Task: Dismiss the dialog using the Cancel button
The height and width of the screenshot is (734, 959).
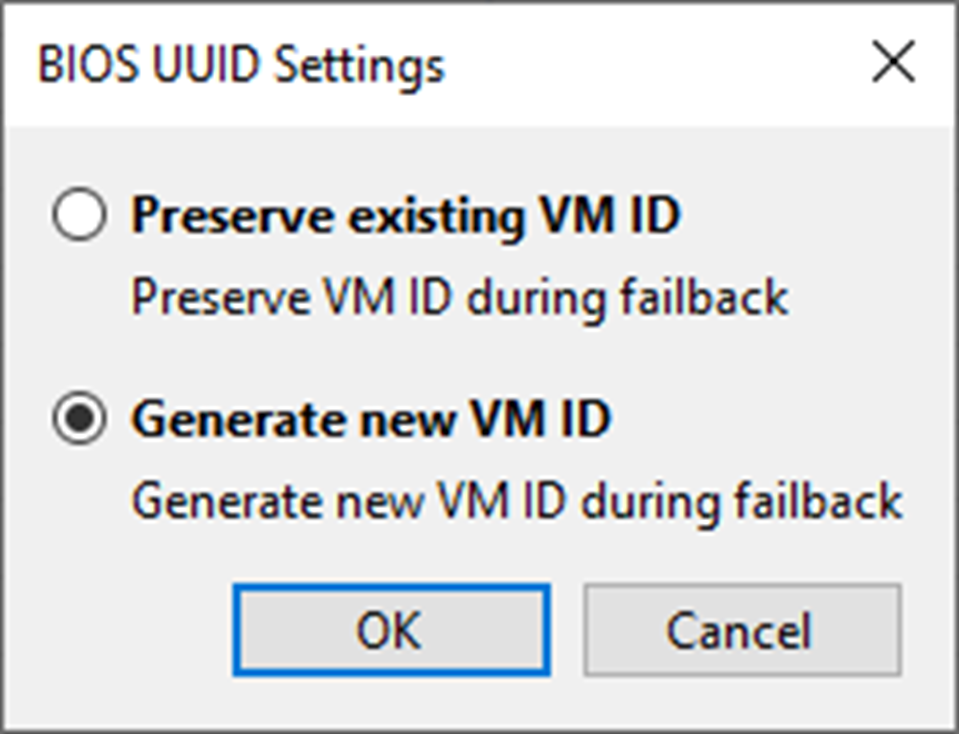Action: (742, 630)
